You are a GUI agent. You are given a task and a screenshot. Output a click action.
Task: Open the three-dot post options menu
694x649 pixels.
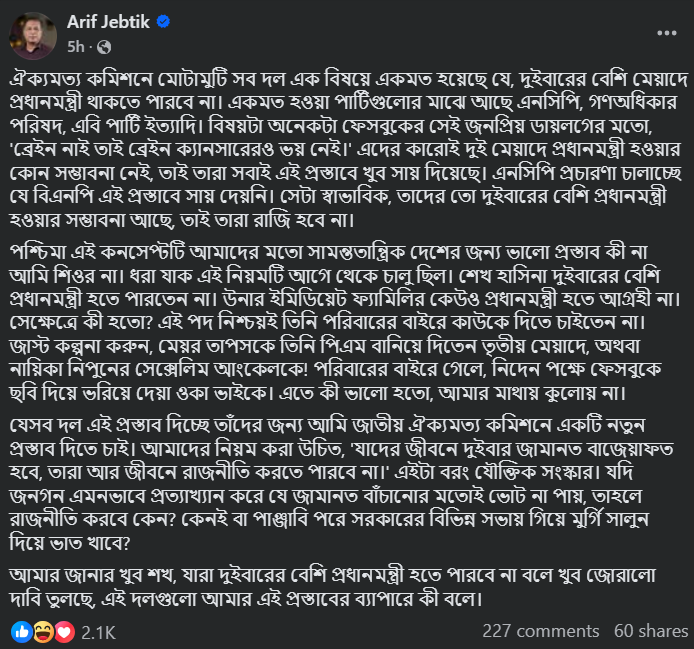(x=667, y=33)
